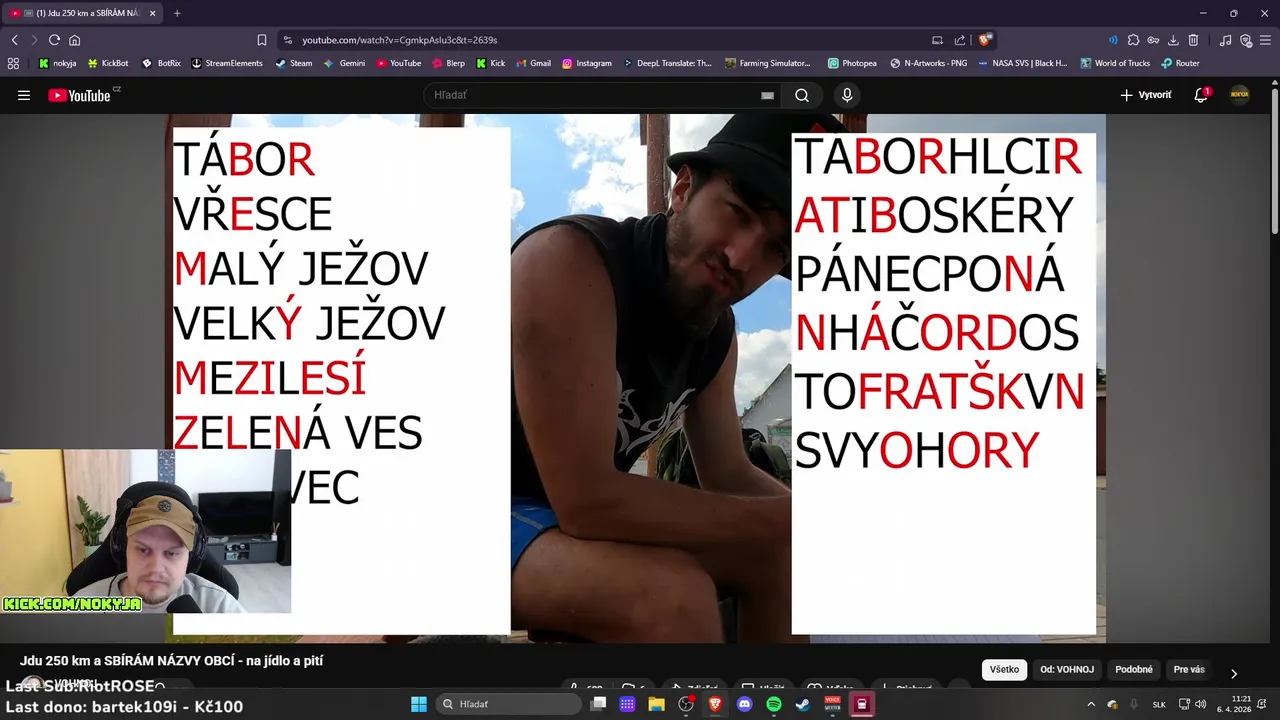Open the music note playlist icon
Screen dimensions: 1280x720
1225,40
